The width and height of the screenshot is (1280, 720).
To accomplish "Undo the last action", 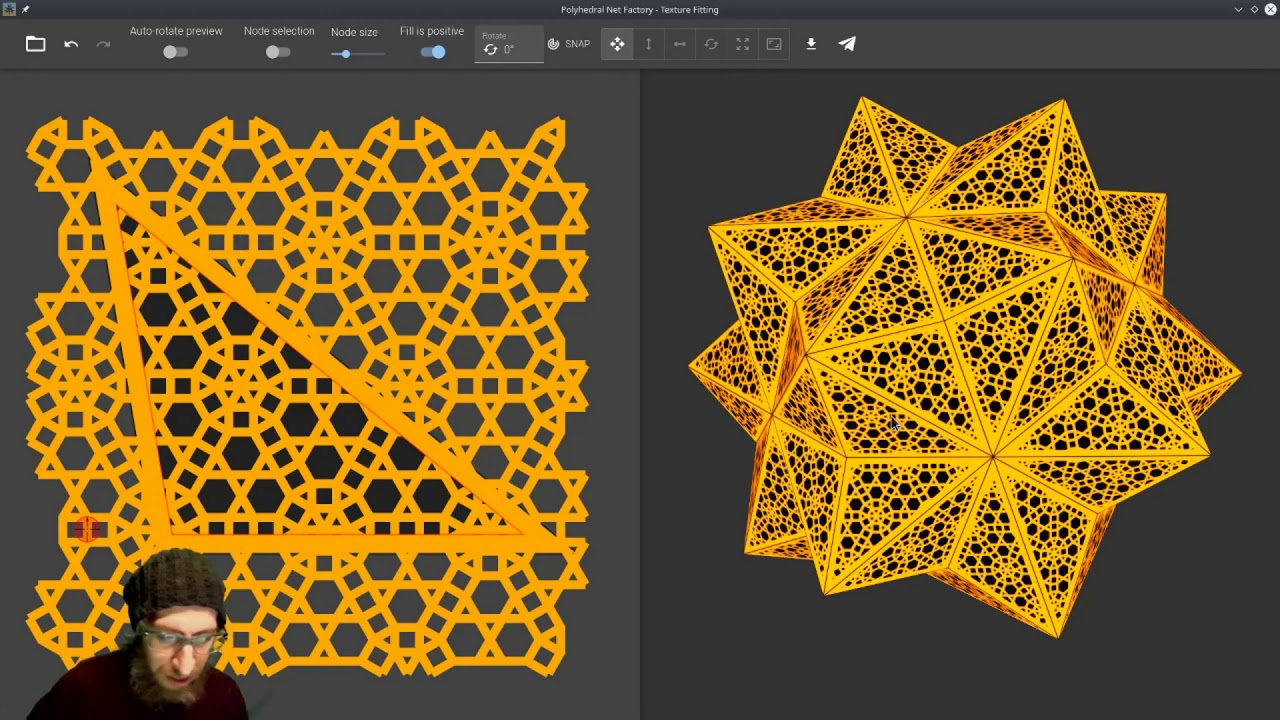I will pos(71,44).
